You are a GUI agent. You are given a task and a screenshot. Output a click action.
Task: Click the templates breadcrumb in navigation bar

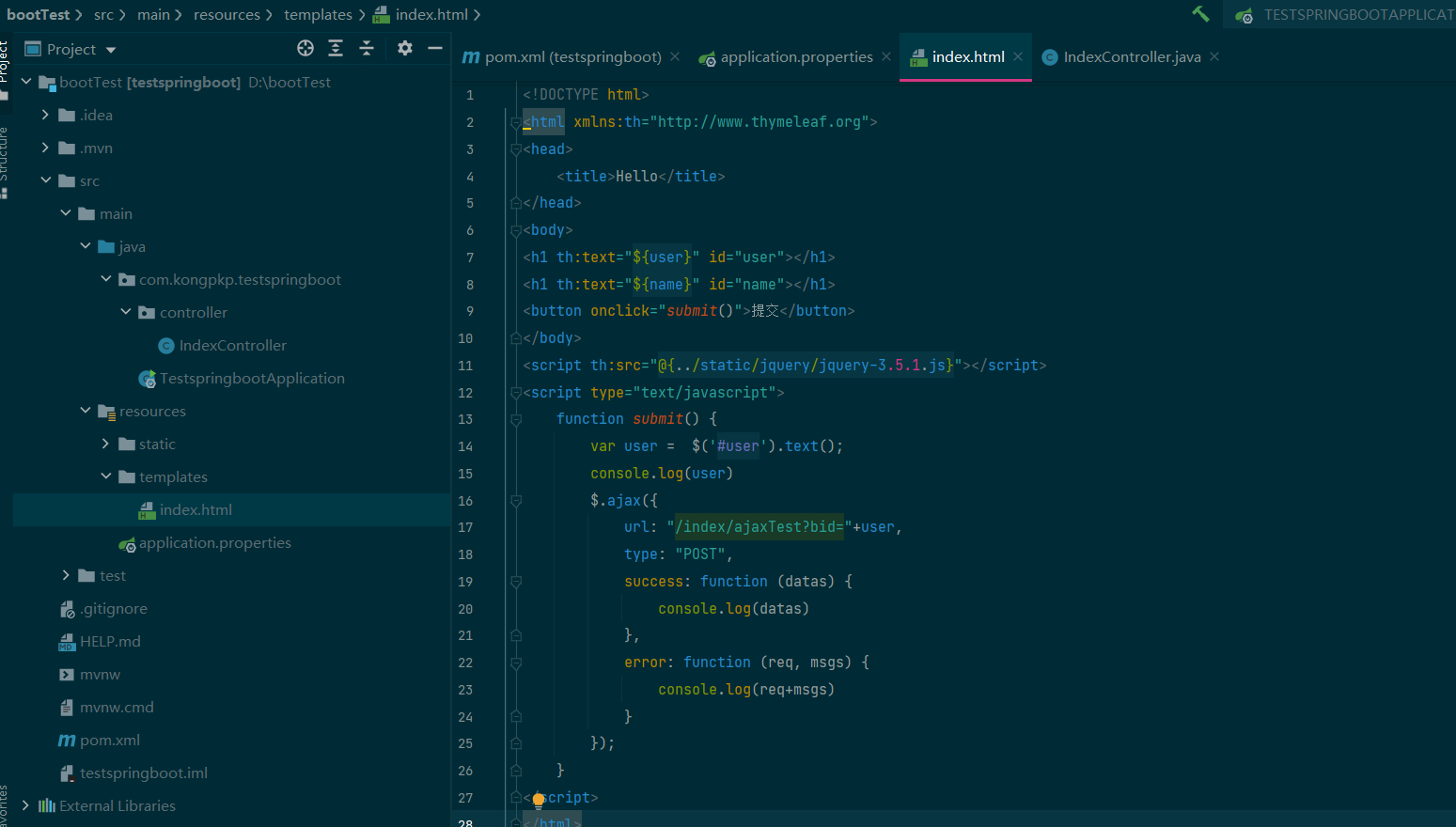click(x=318, y=15)
